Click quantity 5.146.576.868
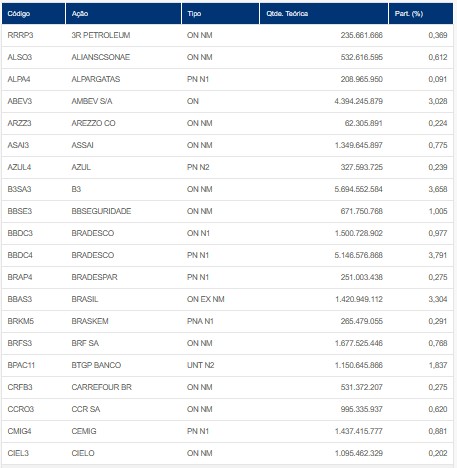457x468 pixels. click(x=359, y=255)
